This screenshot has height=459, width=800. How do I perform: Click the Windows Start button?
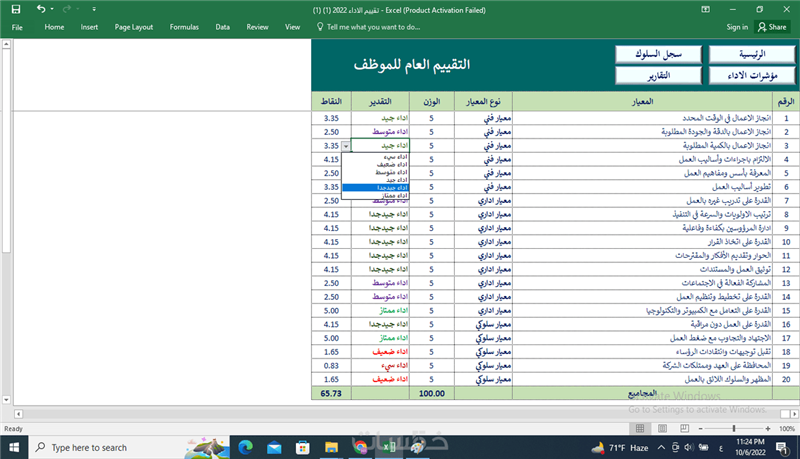click(15, 447)
